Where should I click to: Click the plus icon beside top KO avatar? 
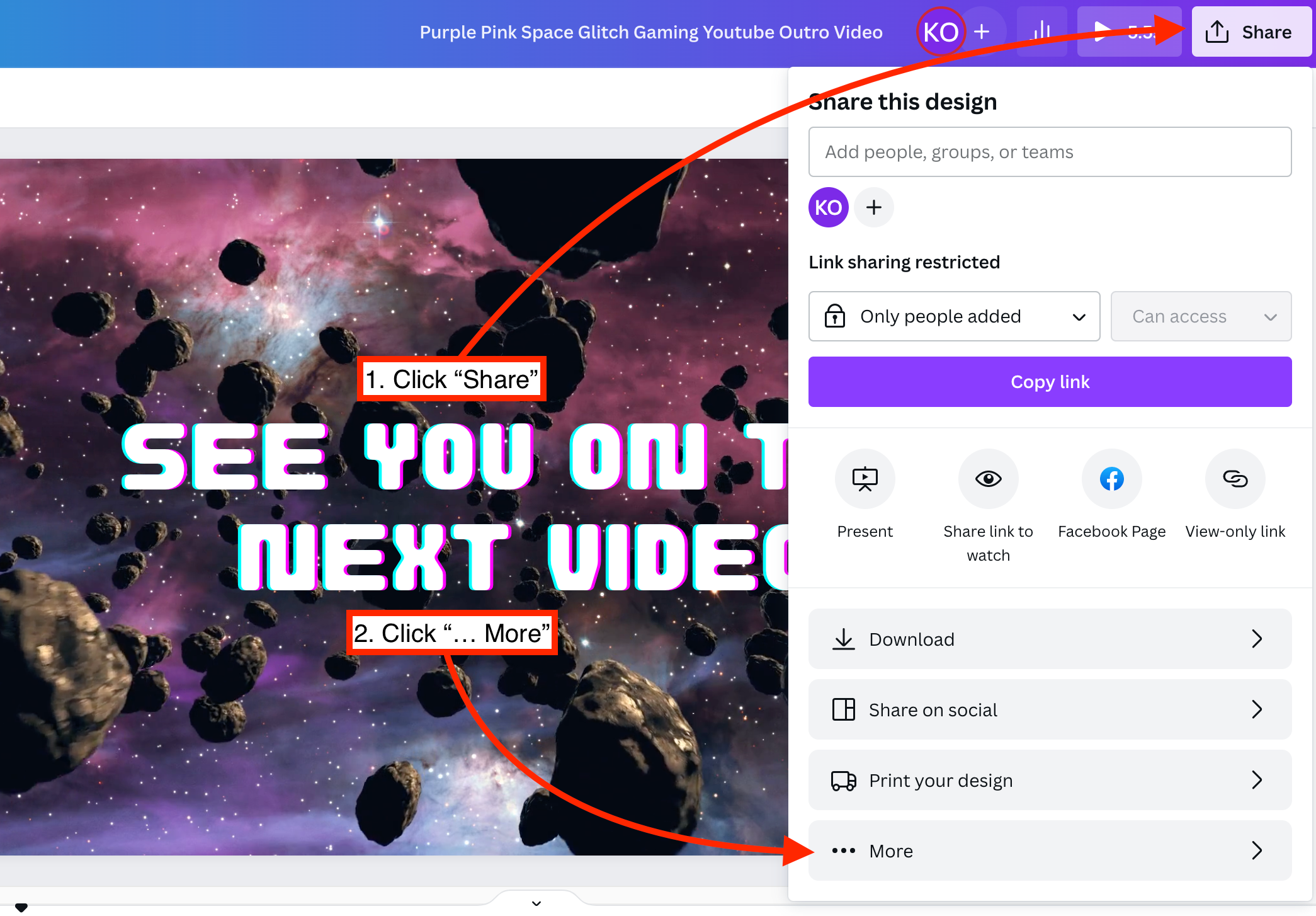tap(982, 31)
